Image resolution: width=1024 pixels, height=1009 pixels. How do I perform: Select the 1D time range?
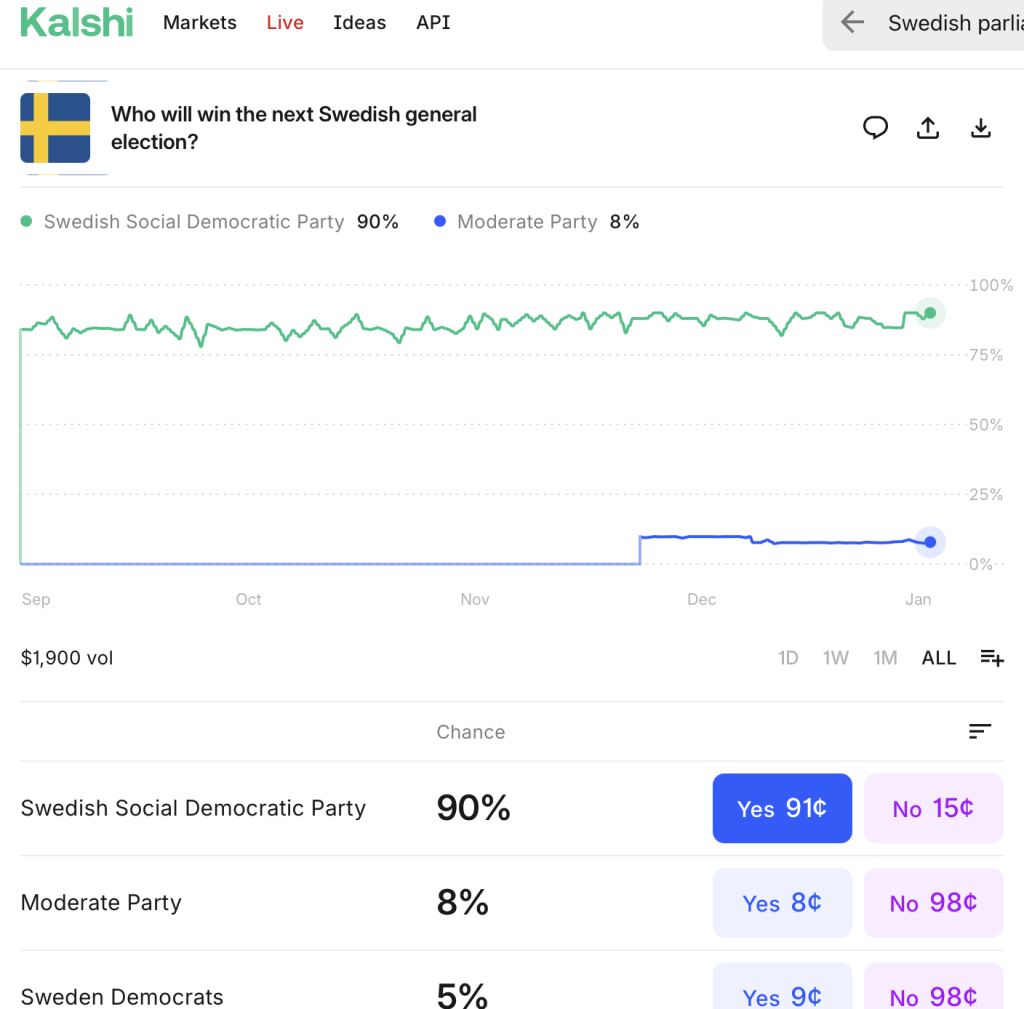coord(788,658)
